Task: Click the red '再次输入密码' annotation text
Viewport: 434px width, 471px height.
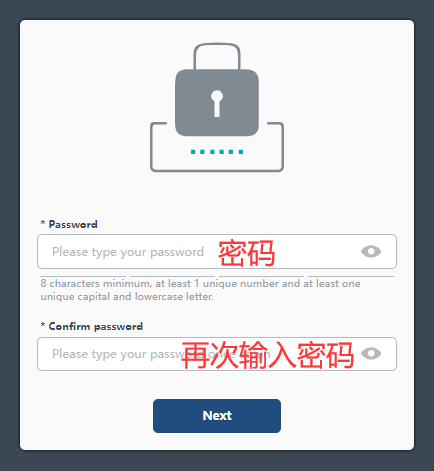Action: pyautogui.click(x=268, y=355)
